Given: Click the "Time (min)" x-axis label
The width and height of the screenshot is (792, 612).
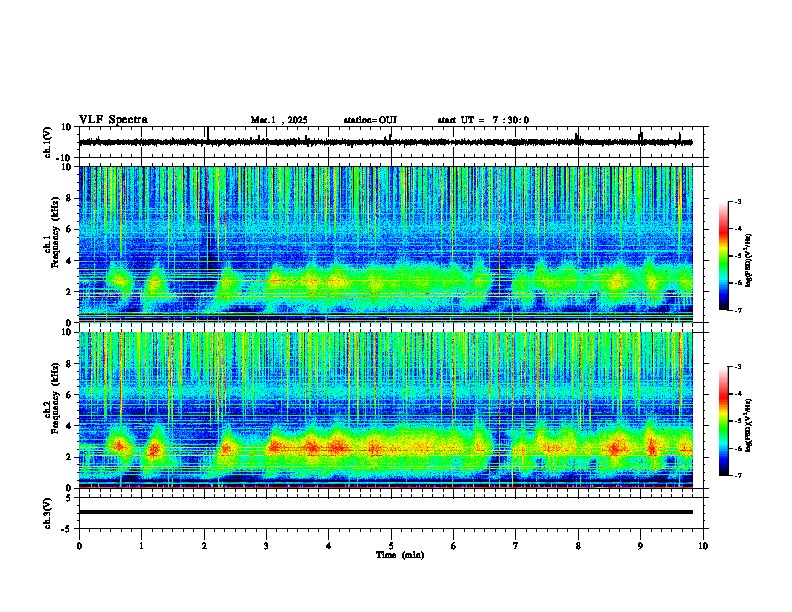Looking at the screenshot, I should click(400, 555).
